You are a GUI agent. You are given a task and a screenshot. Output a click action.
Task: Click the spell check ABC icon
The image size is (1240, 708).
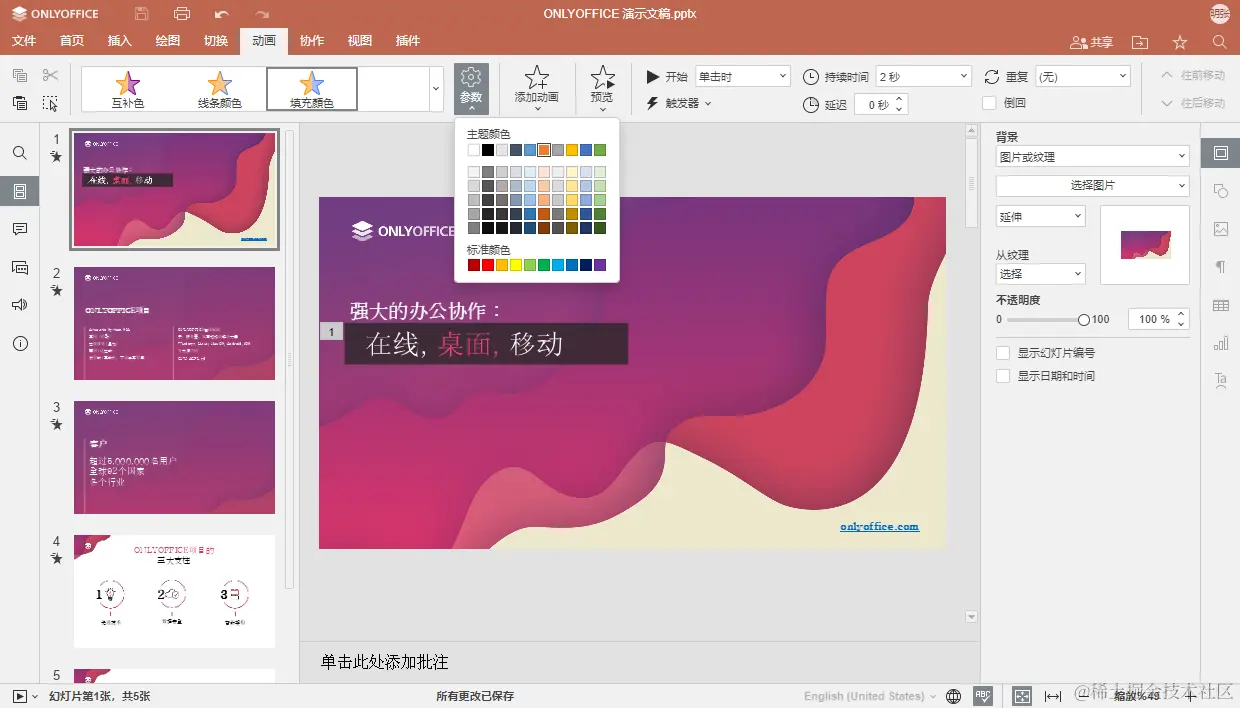pos(983,696)
